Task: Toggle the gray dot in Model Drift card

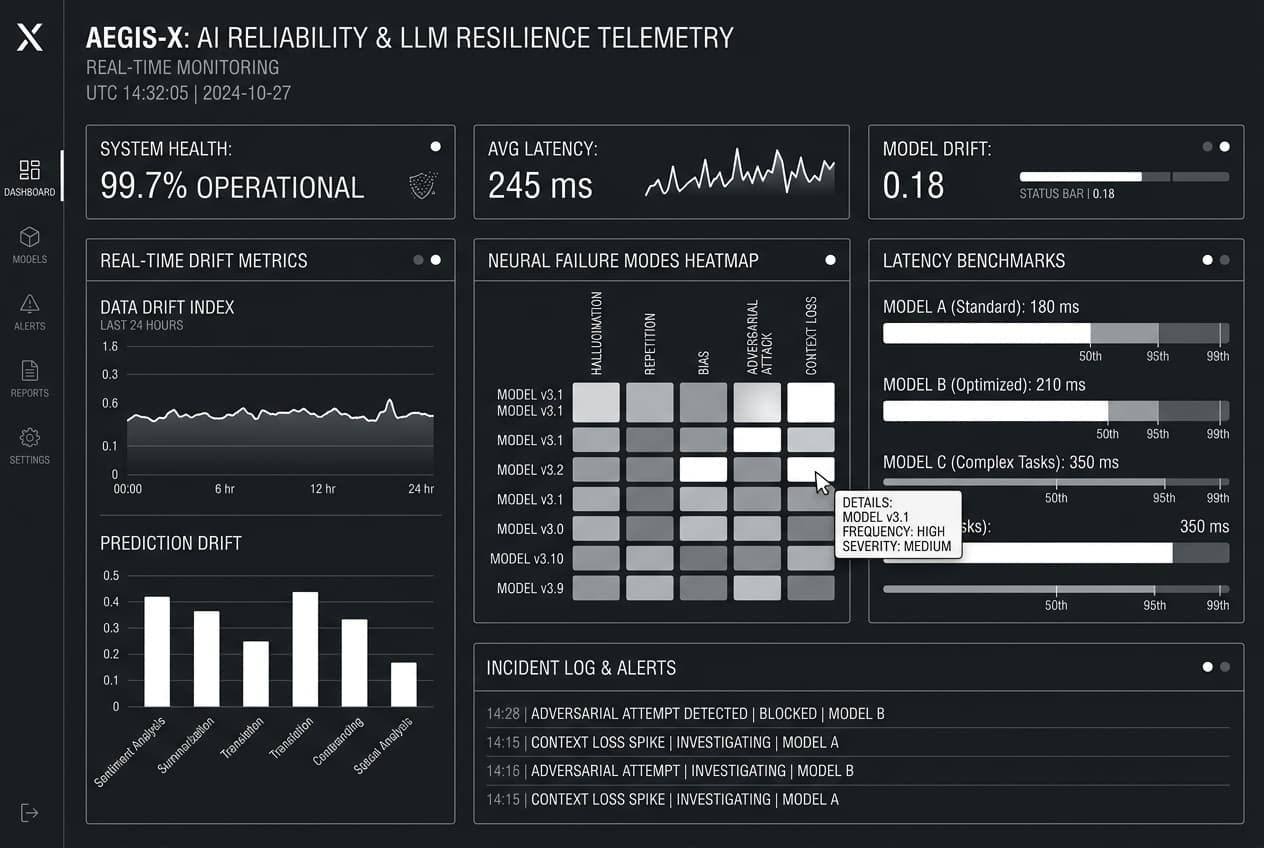Action: 1207,146
